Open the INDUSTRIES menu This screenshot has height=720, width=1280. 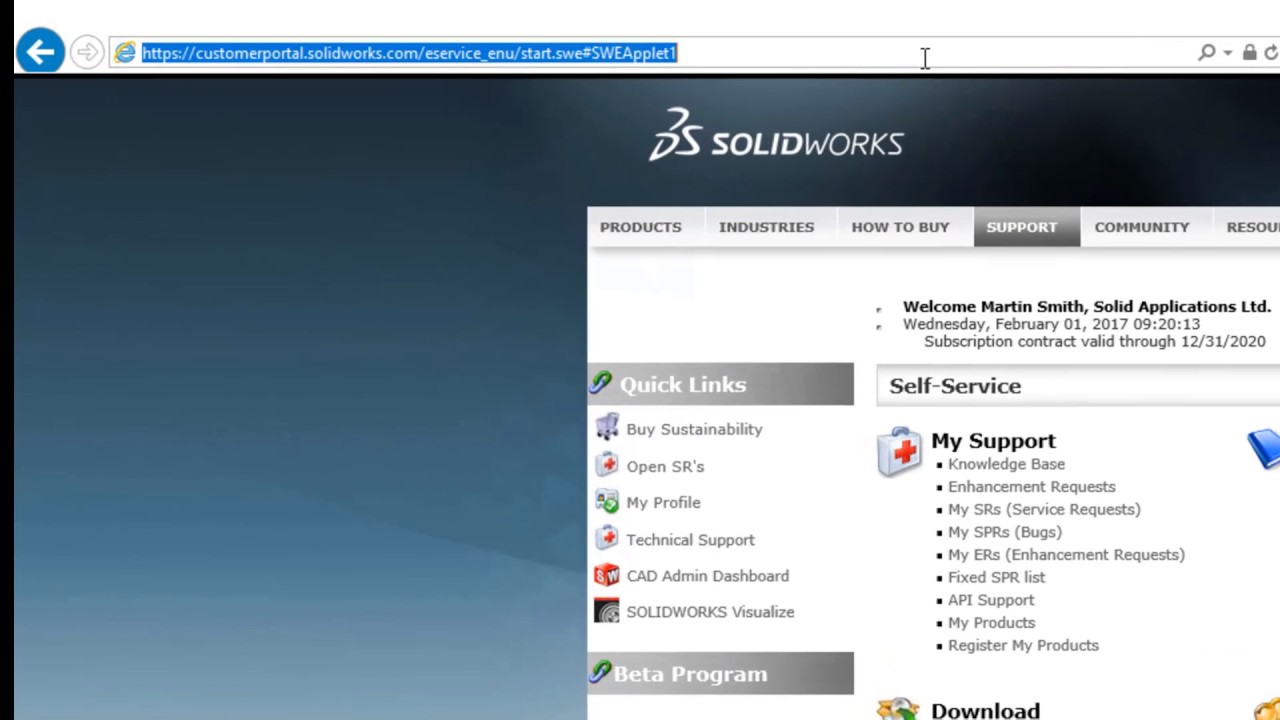pos(766,227)
